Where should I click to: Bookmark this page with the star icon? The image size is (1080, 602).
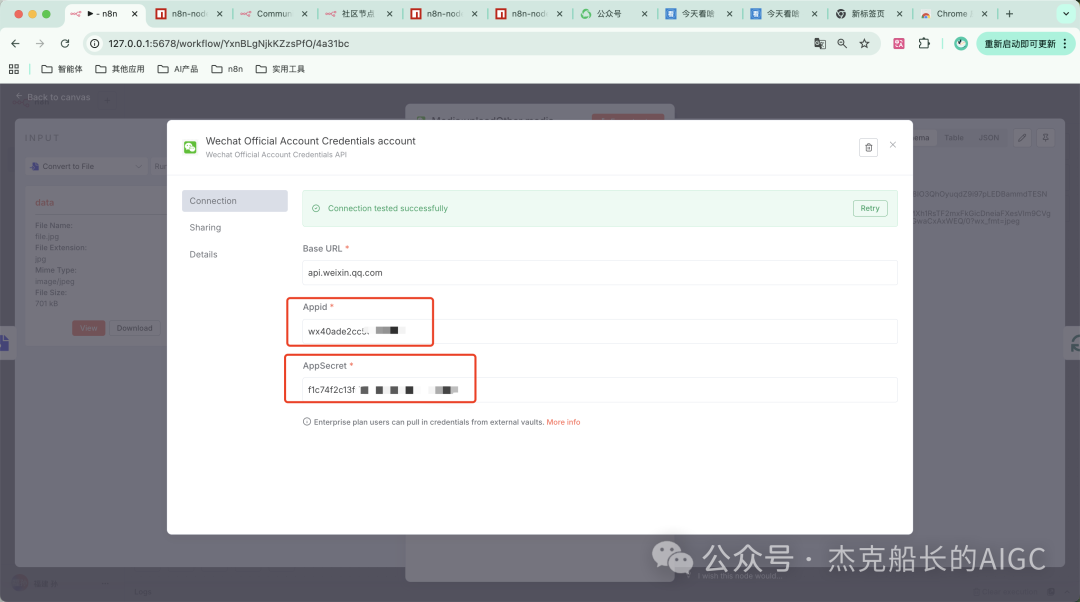tap(864, 43)
